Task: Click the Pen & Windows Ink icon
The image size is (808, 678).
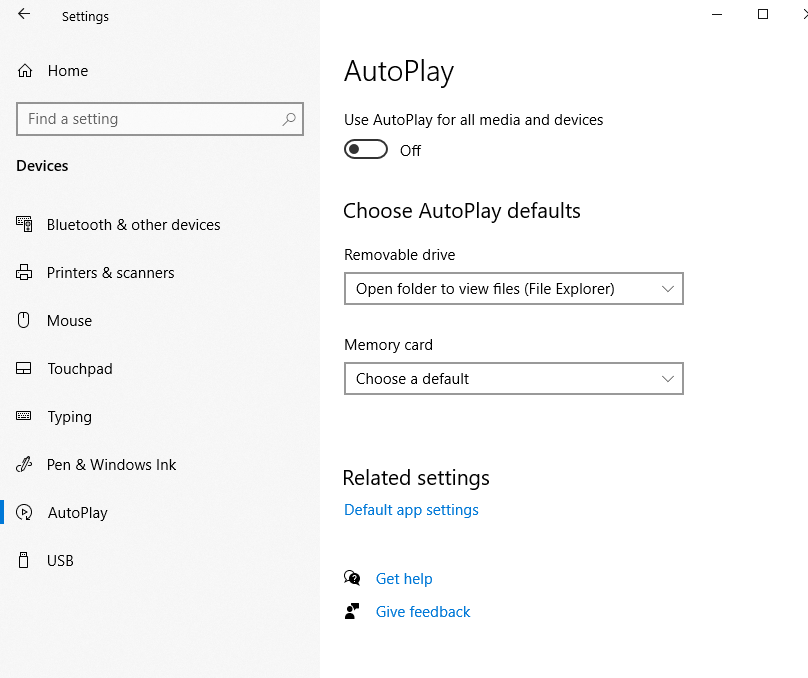Action: (x=24, y=464)
